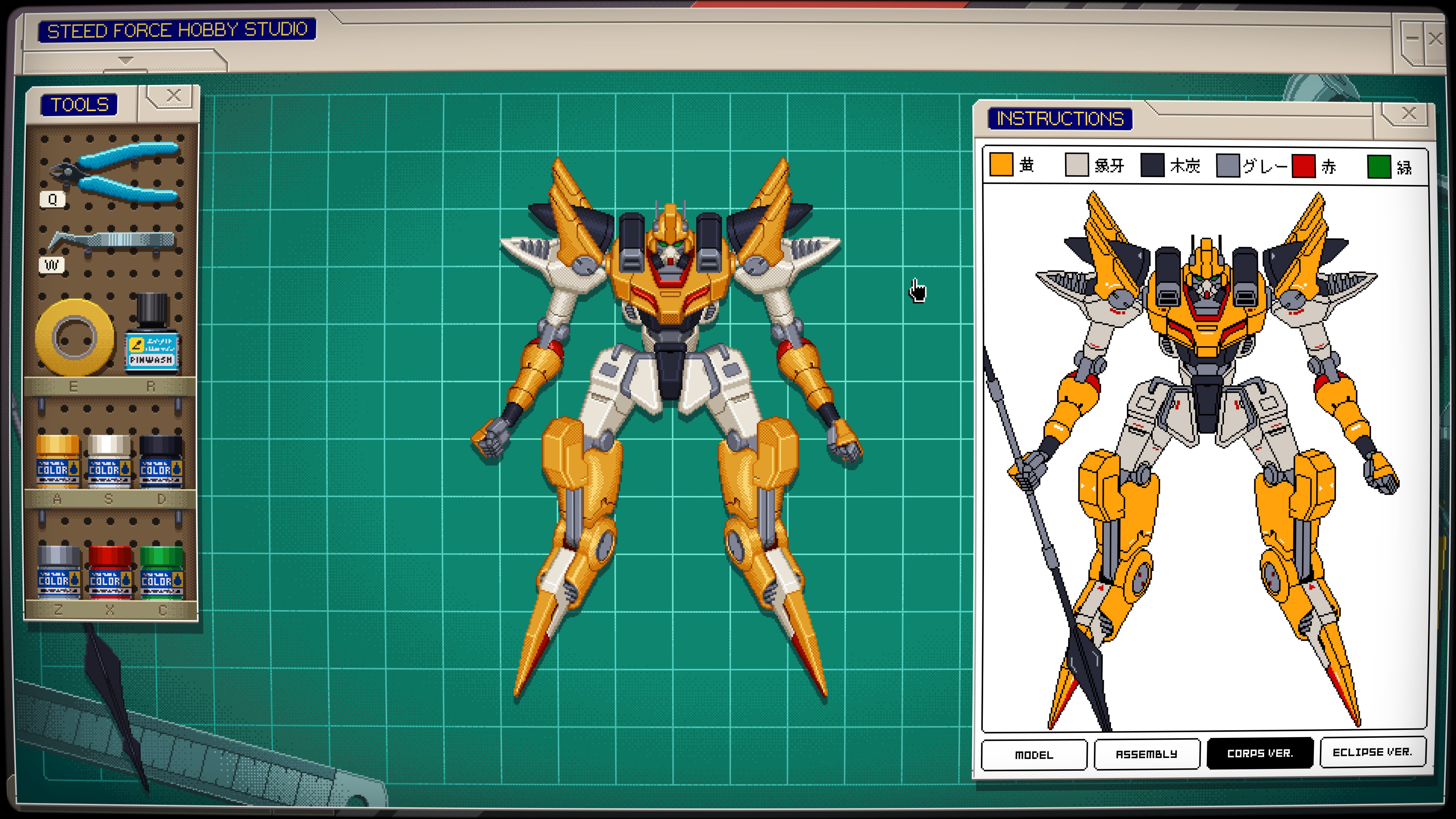
Task: Close the Tools panel
Action: coord(174,96)
